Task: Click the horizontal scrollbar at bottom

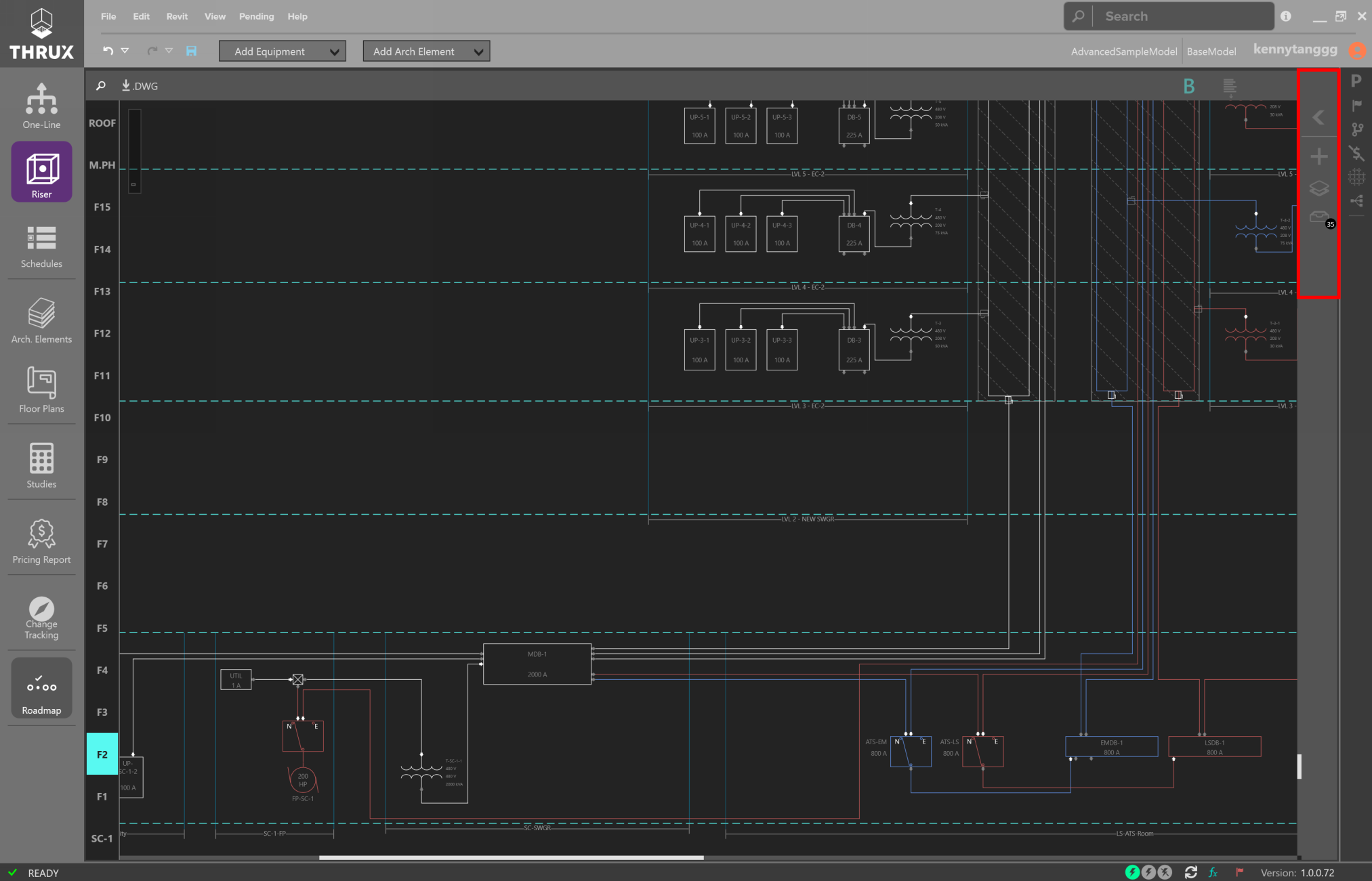Action: (x=512, y=857)
